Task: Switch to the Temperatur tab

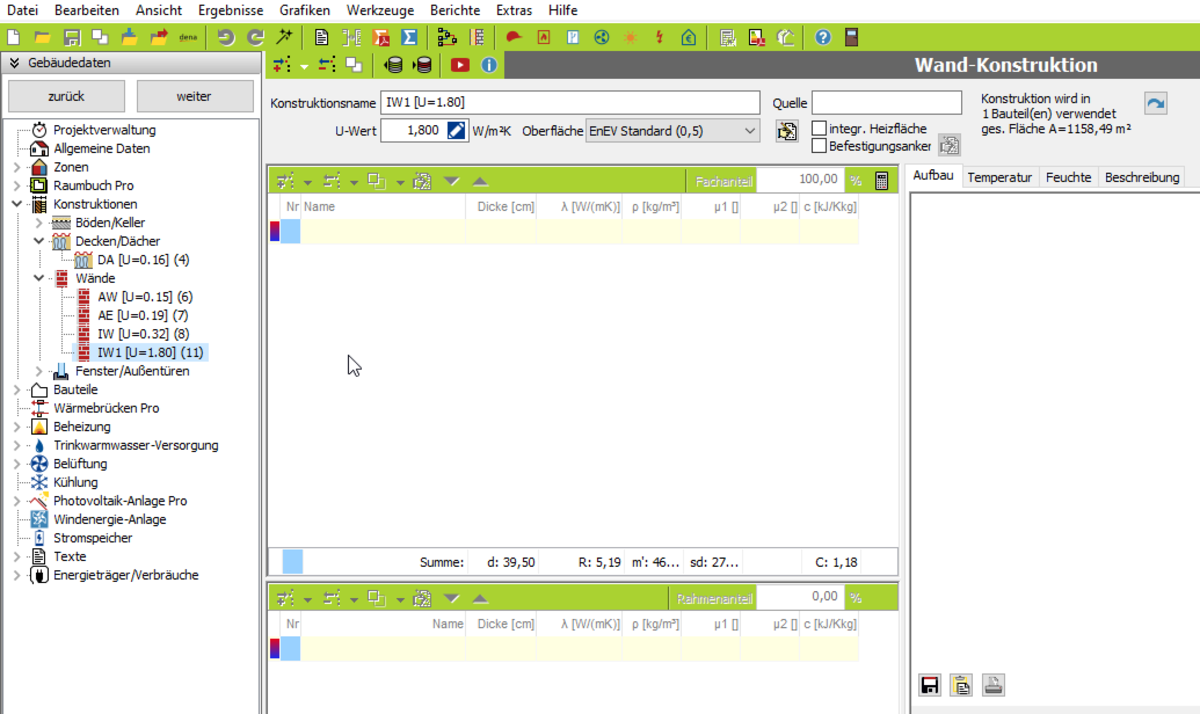Action: [999, 177]
